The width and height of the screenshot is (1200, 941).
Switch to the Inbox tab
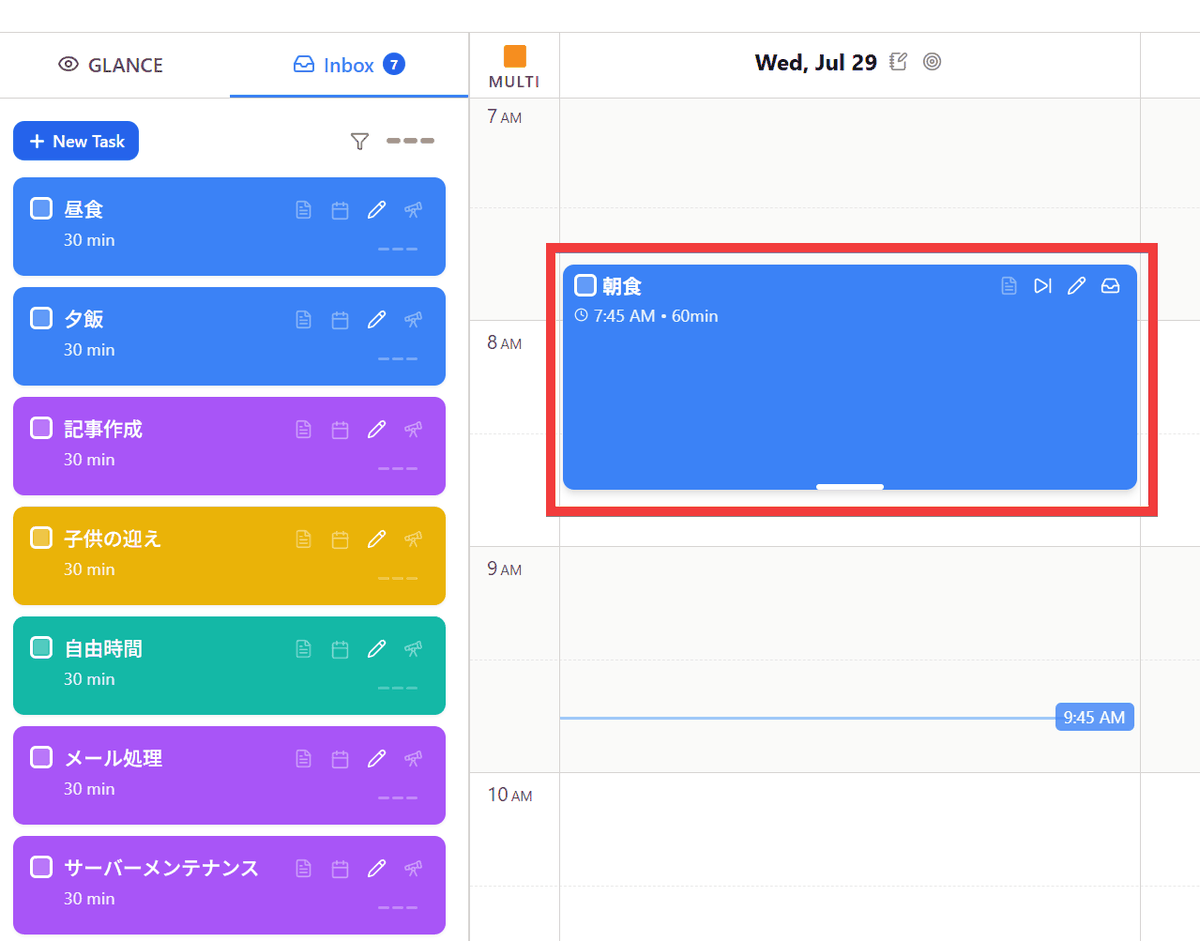coord(349,65)
